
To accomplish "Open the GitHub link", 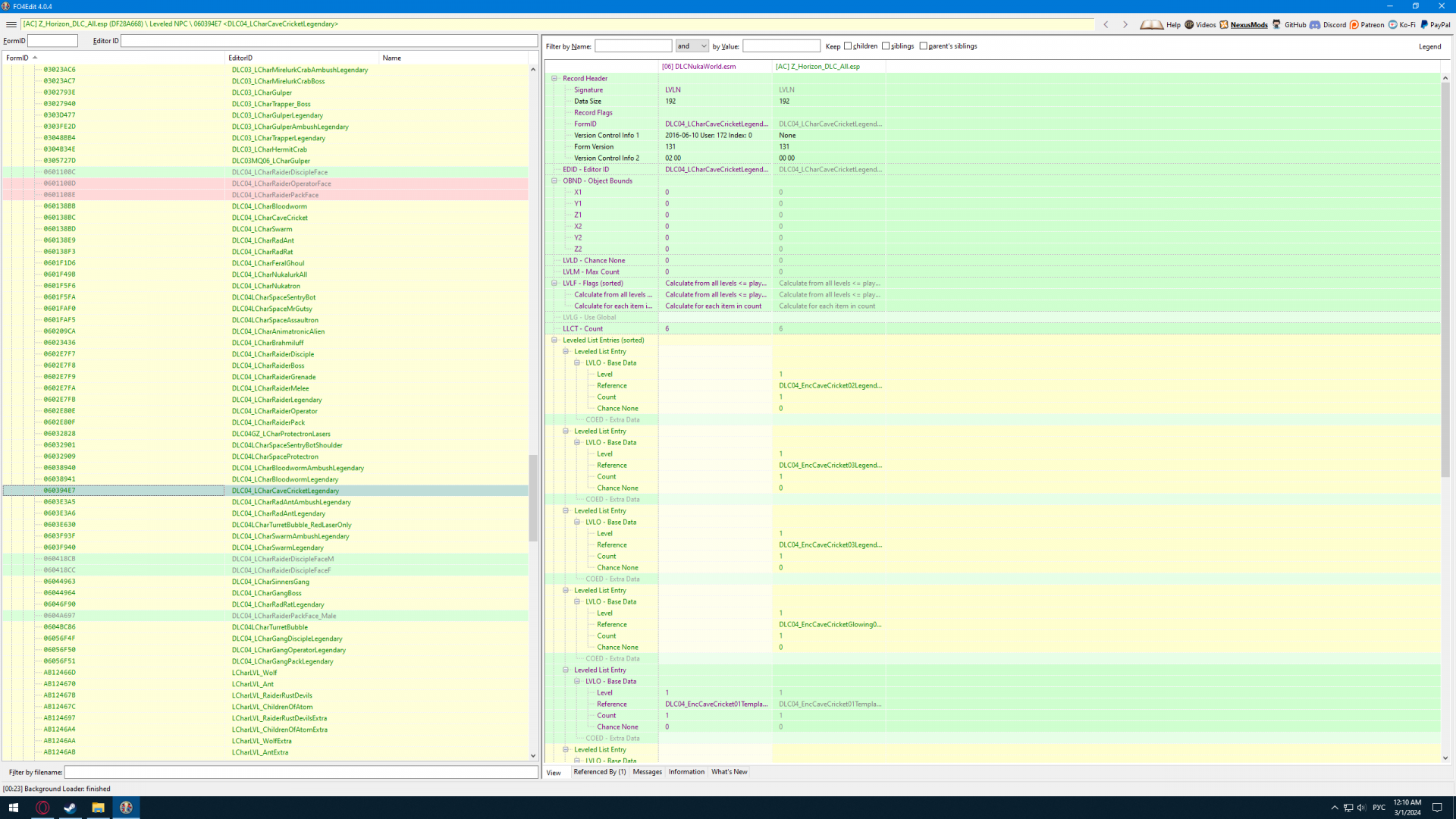I will pyautogui.click(x=1289, y=24).
